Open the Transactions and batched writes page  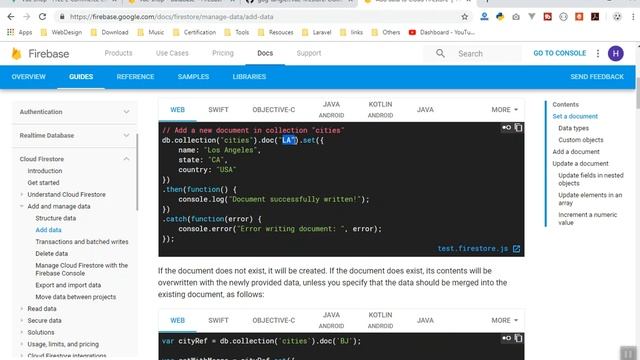[82, 242]
